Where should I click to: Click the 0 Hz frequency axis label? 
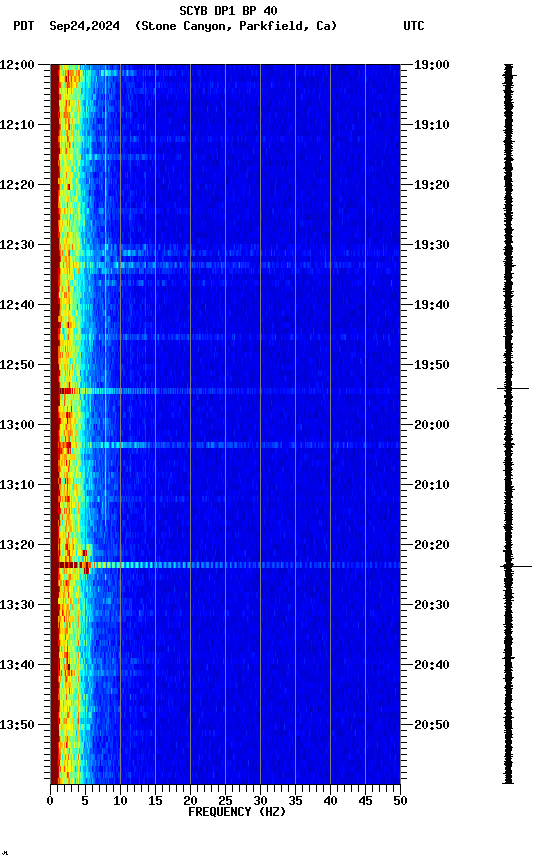point(50,802)
